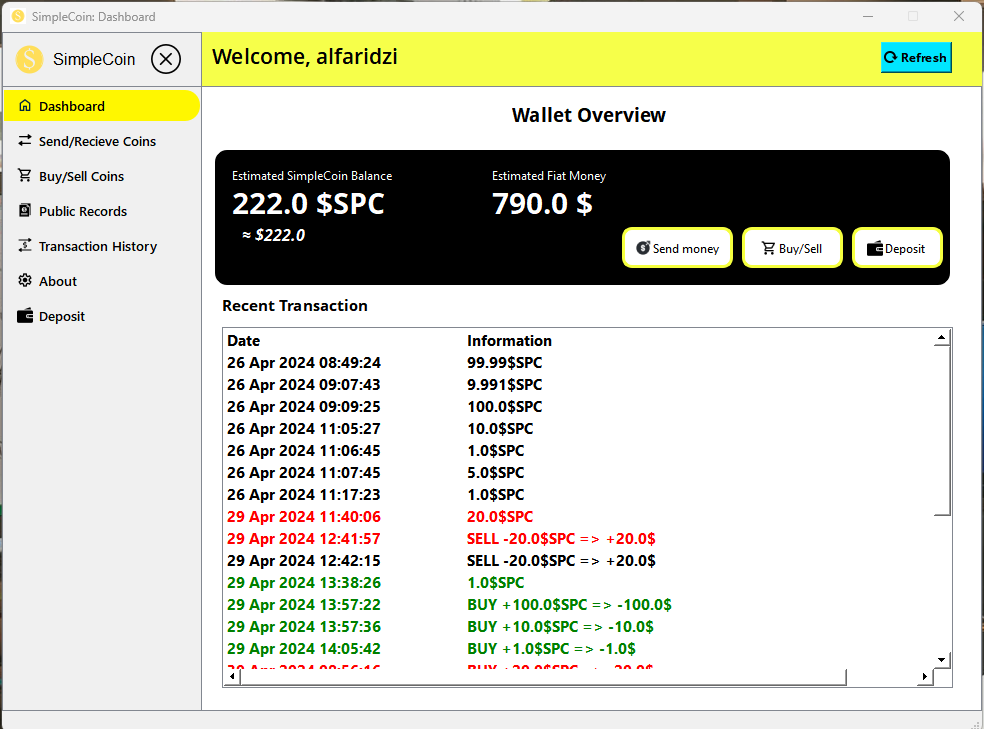Click the wallet icon on black card Deposit button
984x729 pixels.
click(x=875, y=248)
